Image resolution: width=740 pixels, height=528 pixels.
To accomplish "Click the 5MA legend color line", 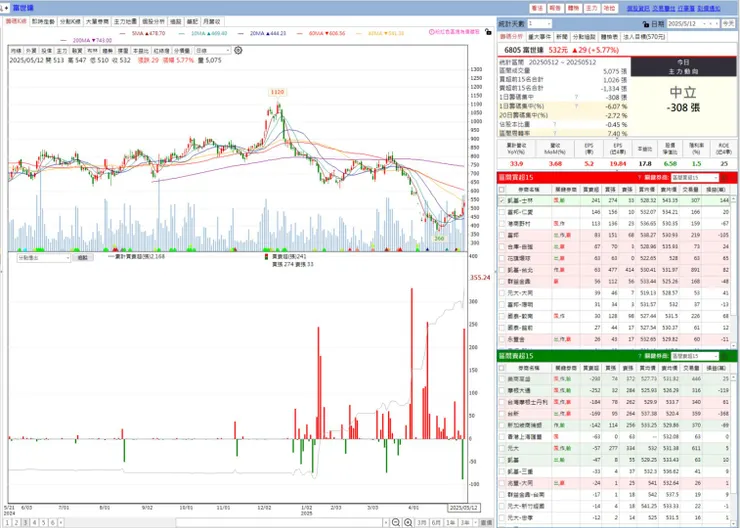I will point(125,34).
